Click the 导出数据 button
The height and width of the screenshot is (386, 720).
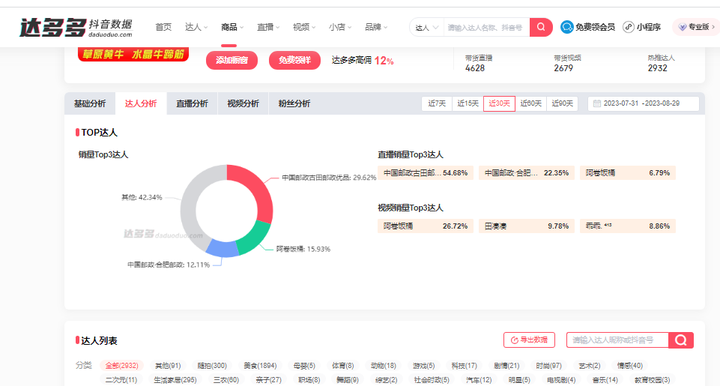pos(529,340)
